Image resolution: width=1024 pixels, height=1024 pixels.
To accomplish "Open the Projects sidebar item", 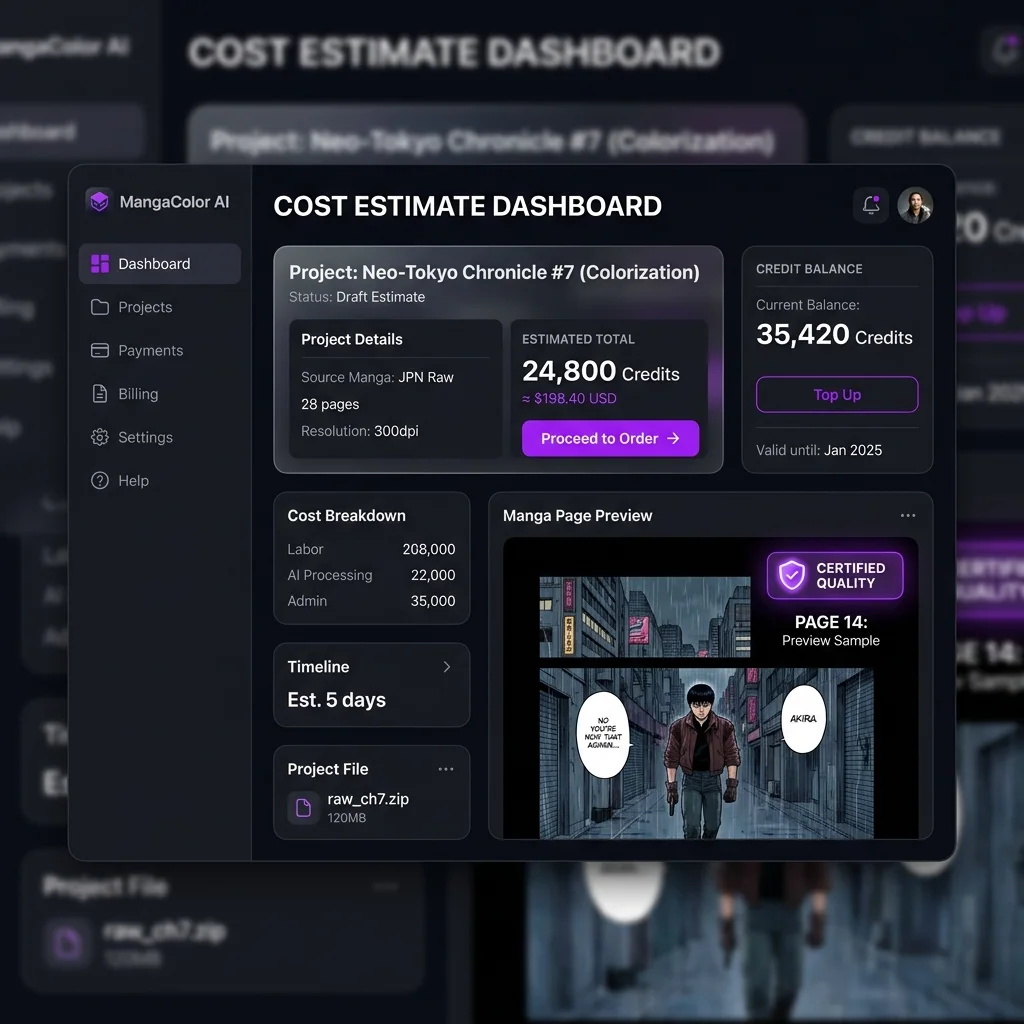I will click(x=159, y=307).
